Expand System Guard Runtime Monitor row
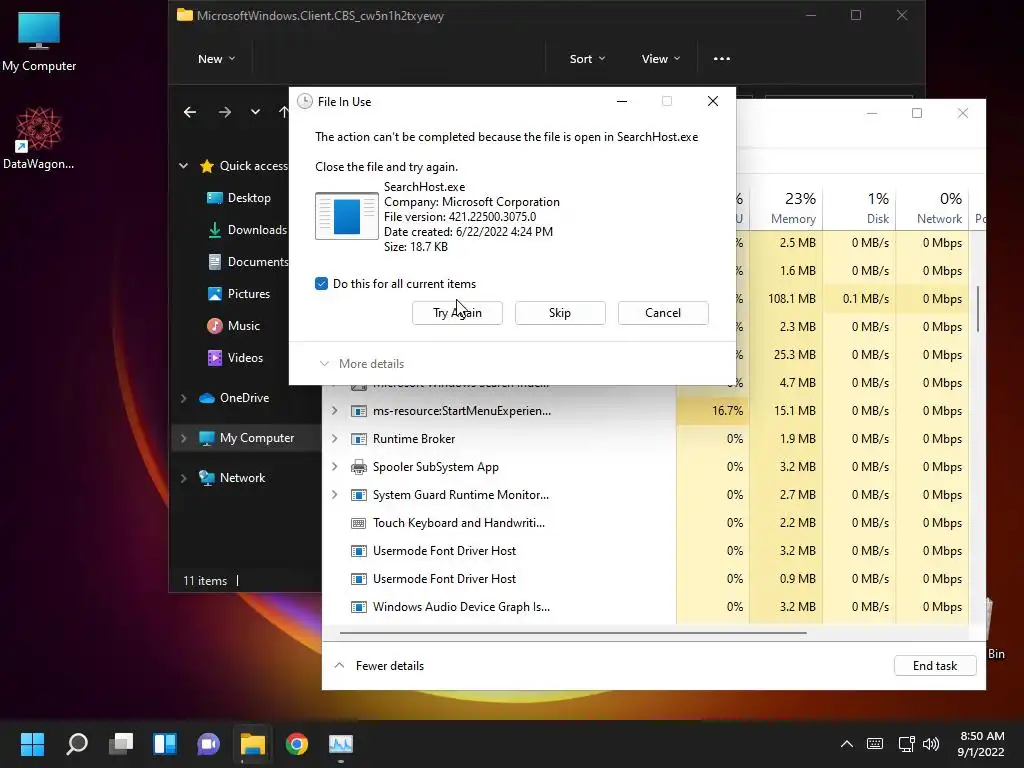The width and height of the screenshot is (1024, 768). [334, 495]
